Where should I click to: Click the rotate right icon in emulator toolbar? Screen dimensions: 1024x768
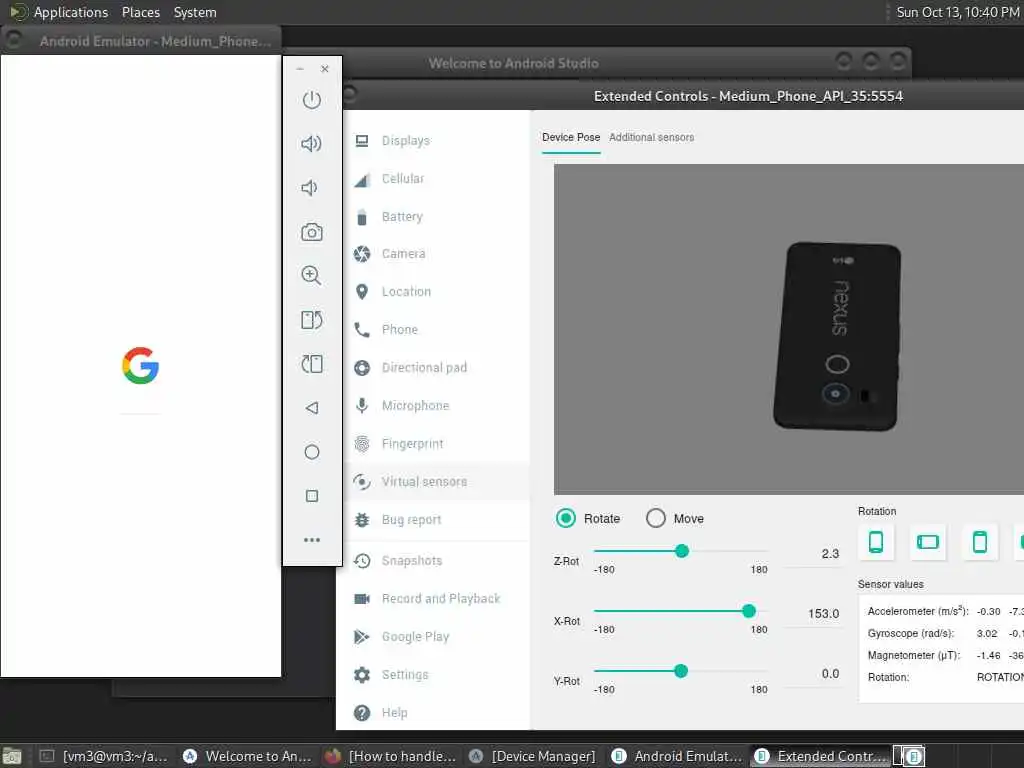pyautogui.click(x=312, y=364)
